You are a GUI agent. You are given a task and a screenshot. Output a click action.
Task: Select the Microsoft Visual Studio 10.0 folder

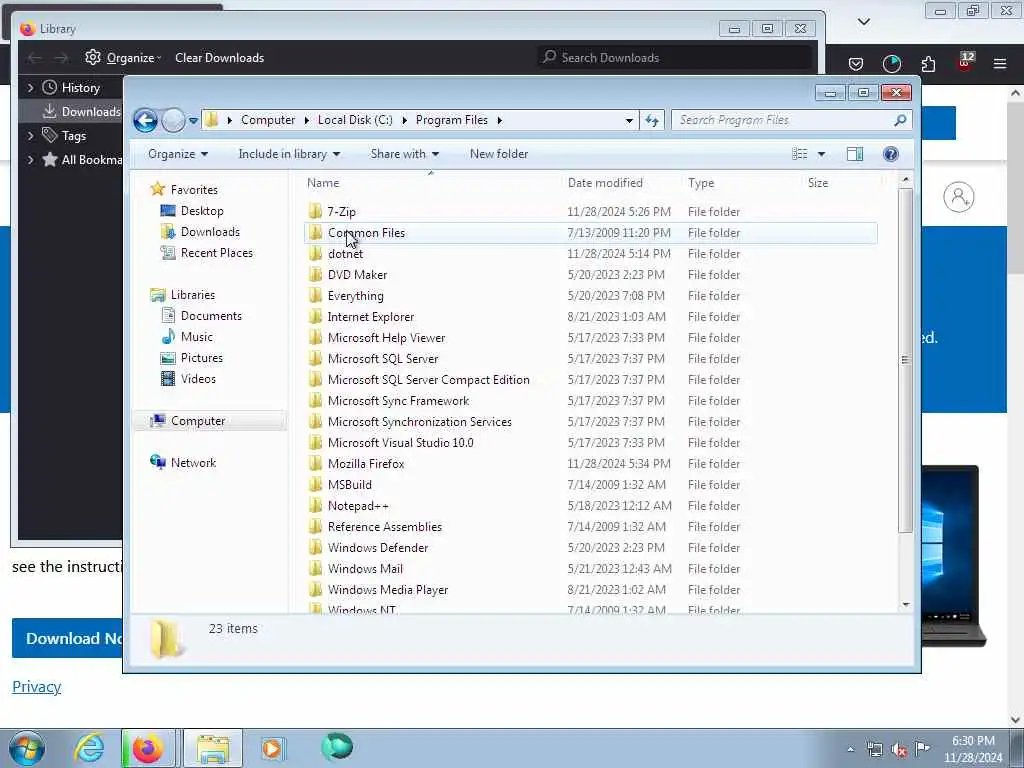pyautogui.click(x=400, y=443)
